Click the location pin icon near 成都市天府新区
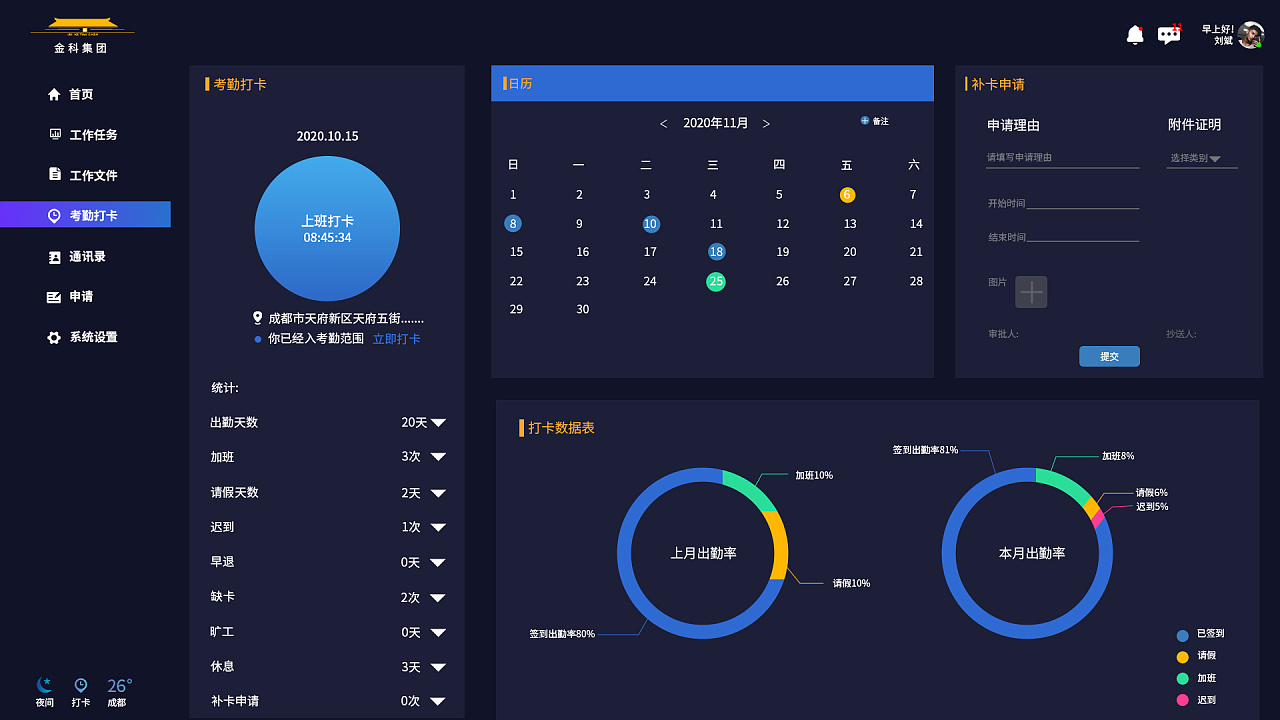This screenshot has width=1280, height=720. [257, 317]
